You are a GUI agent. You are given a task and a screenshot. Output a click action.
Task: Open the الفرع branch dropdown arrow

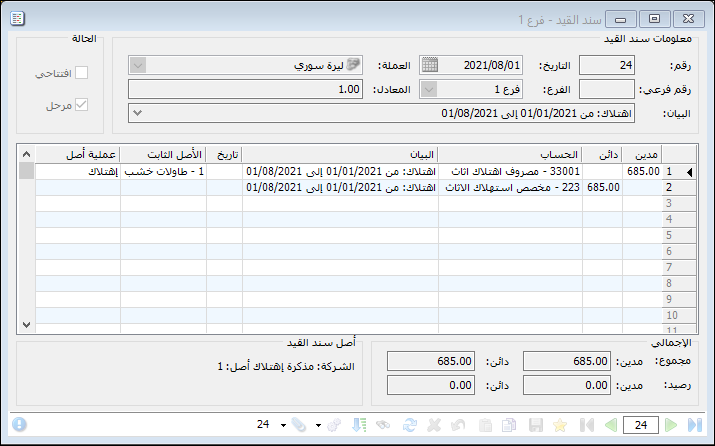429,89
